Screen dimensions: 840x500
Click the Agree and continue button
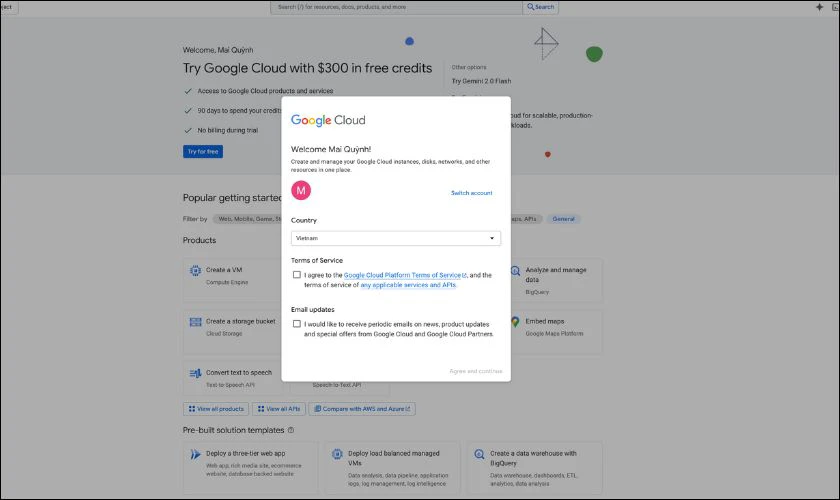point(476,371)
